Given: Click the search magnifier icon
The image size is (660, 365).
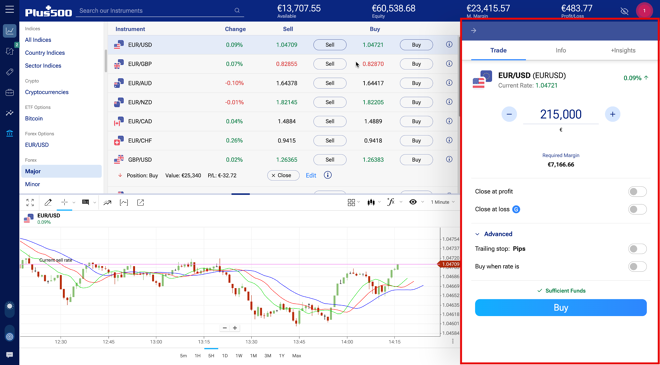Looking at the screenshot, I should tap(237, 11).
